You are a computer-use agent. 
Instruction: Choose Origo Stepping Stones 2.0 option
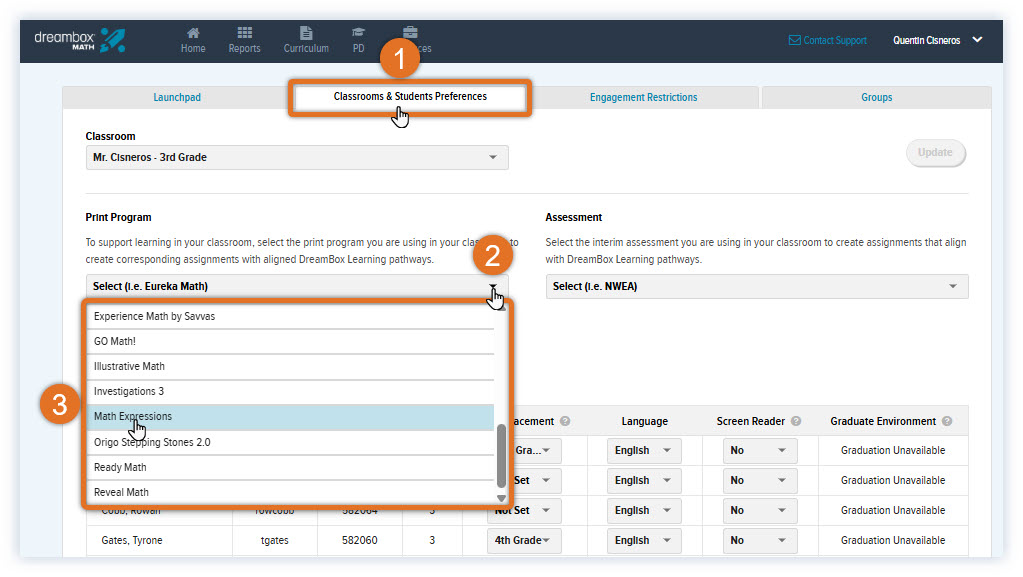pos(290,443)
